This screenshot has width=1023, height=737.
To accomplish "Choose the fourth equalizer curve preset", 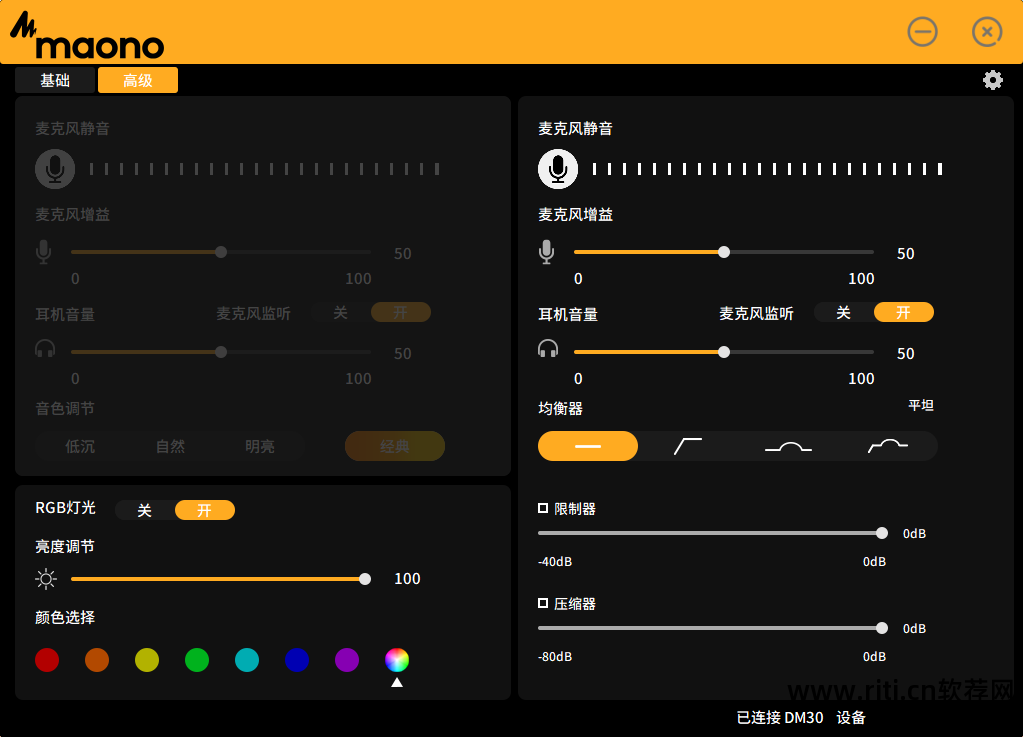I will click(888, 446).
